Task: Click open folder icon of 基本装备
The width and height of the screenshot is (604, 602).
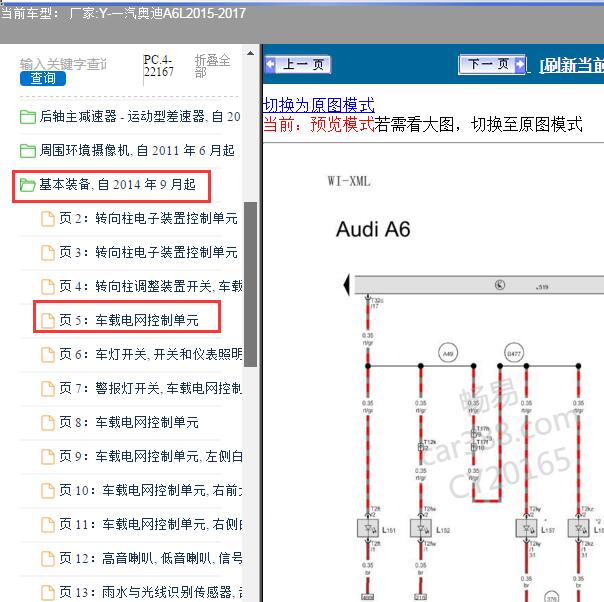Action: pos(28,185)
